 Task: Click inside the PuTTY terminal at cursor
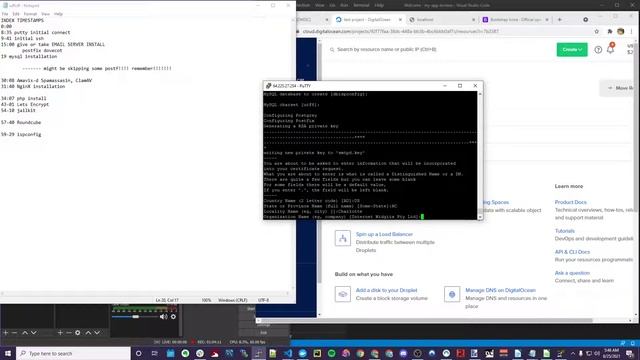[422, 217]
